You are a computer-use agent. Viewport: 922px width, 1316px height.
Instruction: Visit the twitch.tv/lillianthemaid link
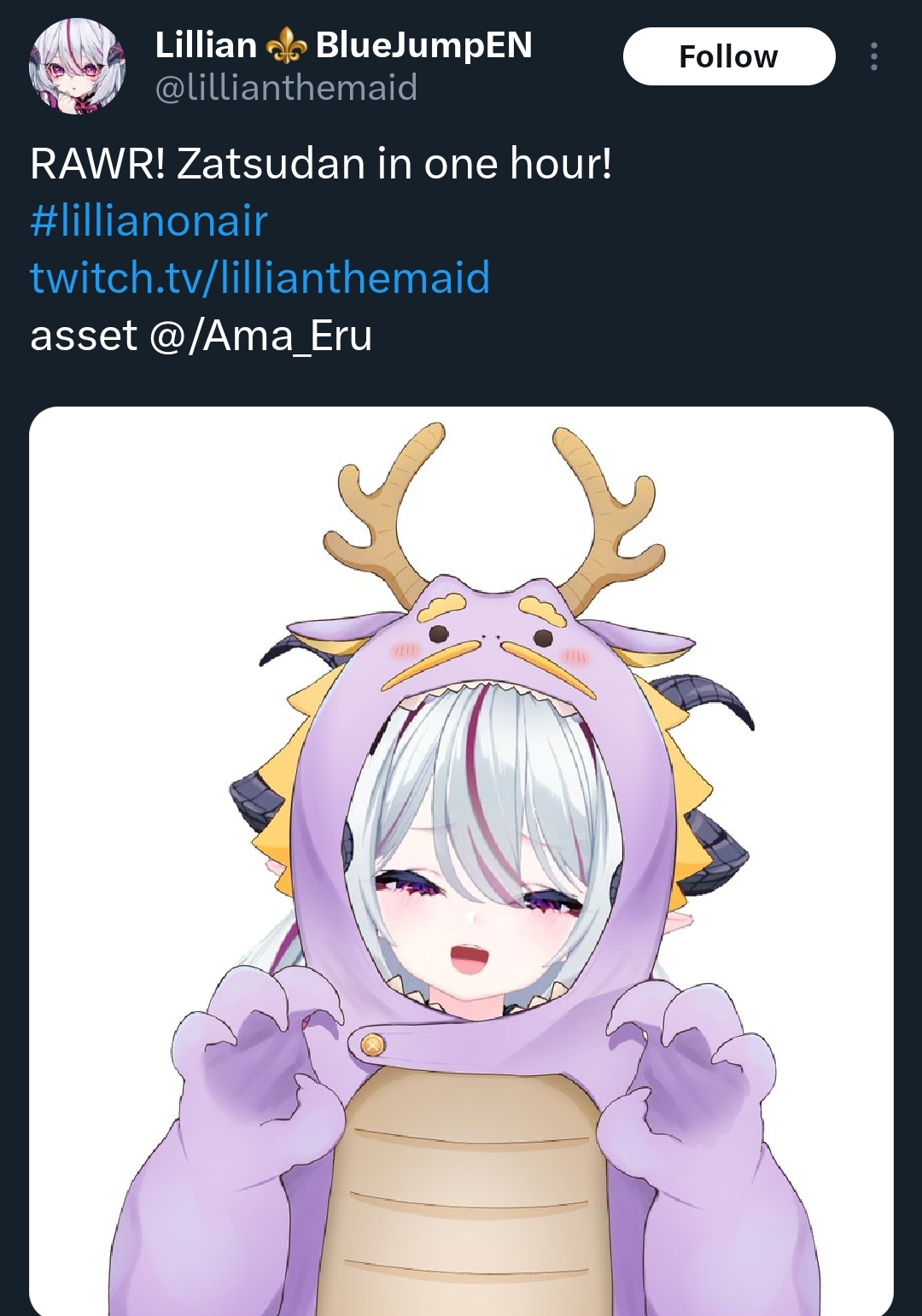coord(260,278)
